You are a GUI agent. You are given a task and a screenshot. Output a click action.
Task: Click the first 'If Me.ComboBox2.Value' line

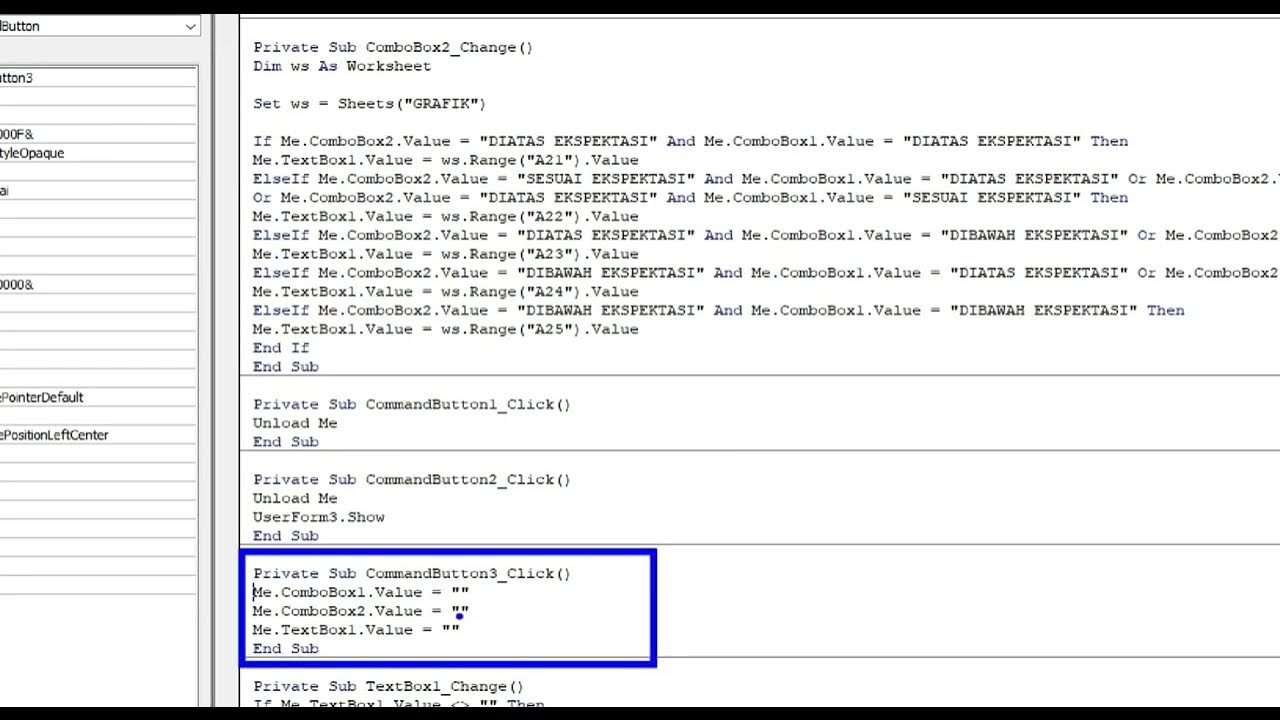coord(690,141)
